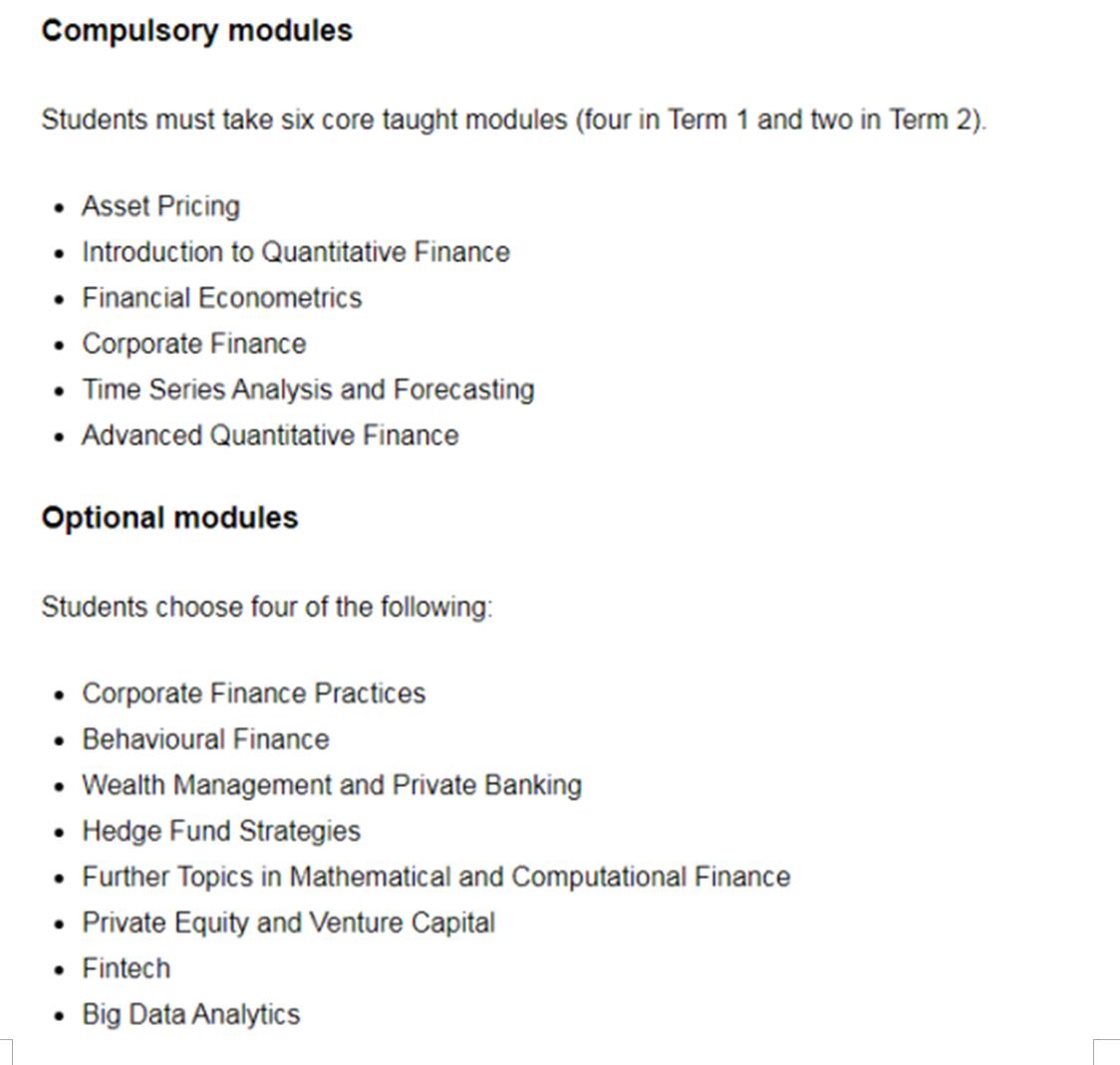Select the Introduction to Quantitative Finance line
Image resolution: width=1120 pixels, height=1065 pixels.
[295, 252]
